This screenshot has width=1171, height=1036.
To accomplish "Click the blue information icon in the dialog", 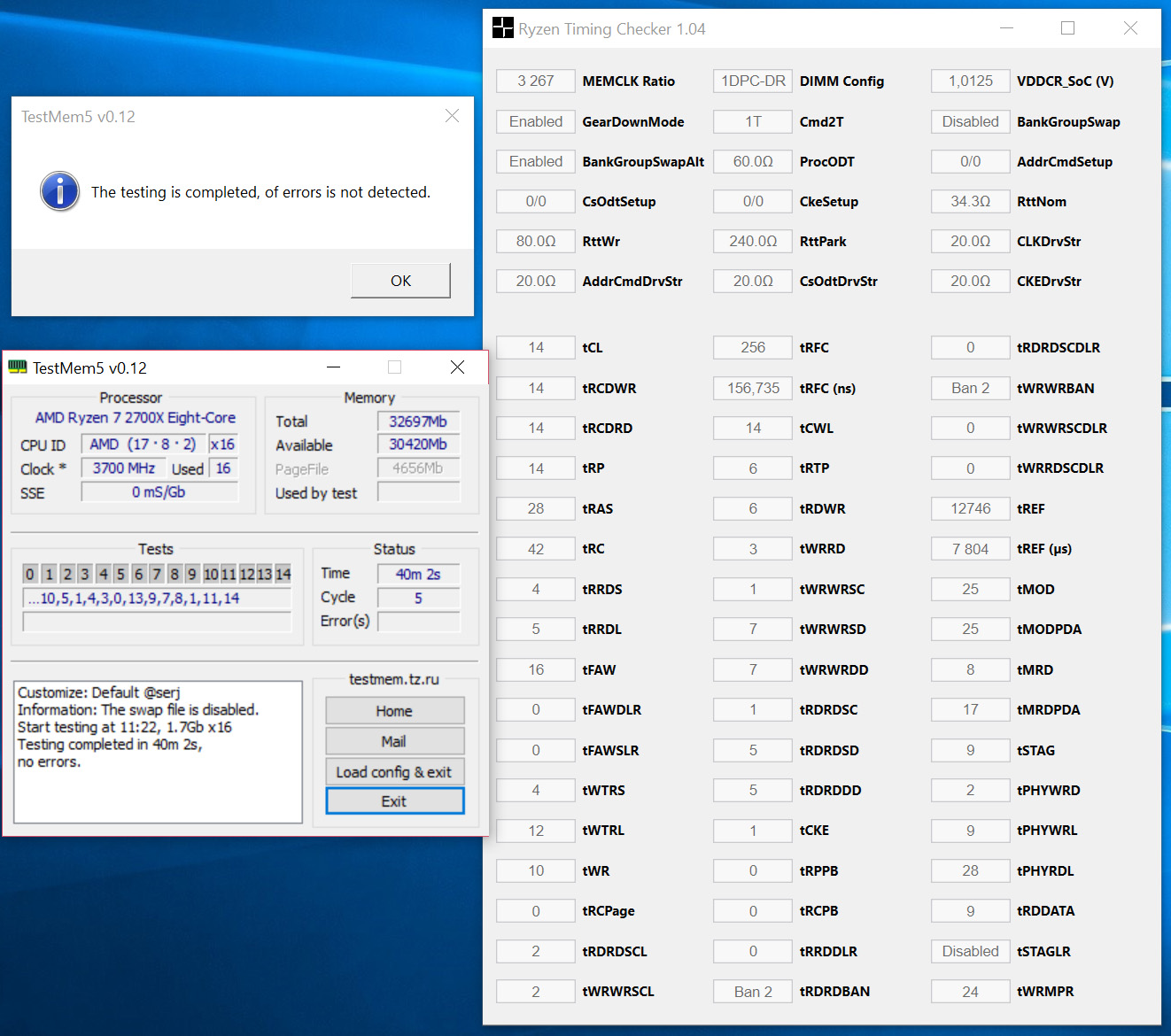I will [x=60, y=191].
